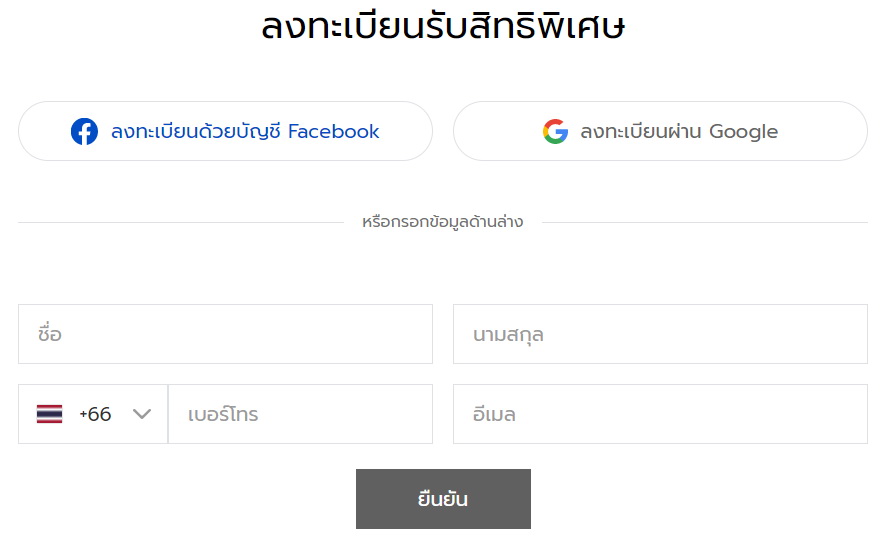Click the หรือกรอกข้อมูลด้านล่าง divider text
The width and height of the screenshot is (886, 545).
[x=442, y=222]
